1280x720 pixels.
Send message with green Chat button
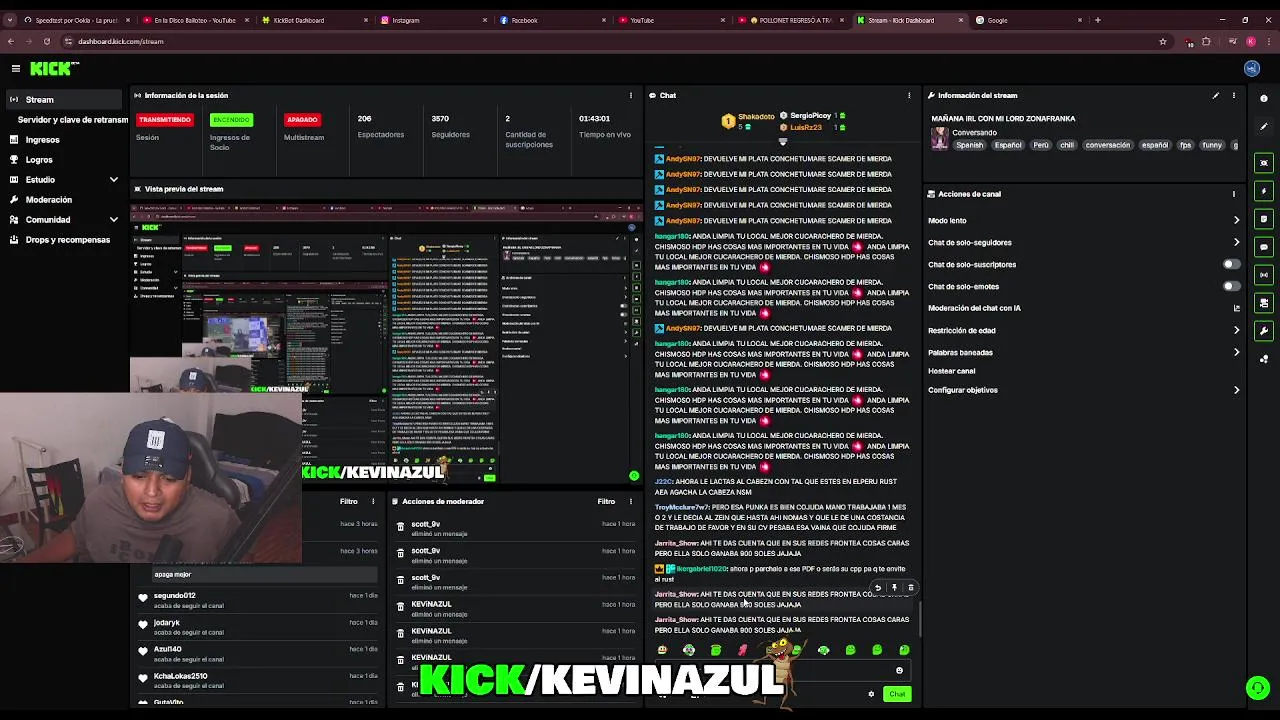coord(897,694)
